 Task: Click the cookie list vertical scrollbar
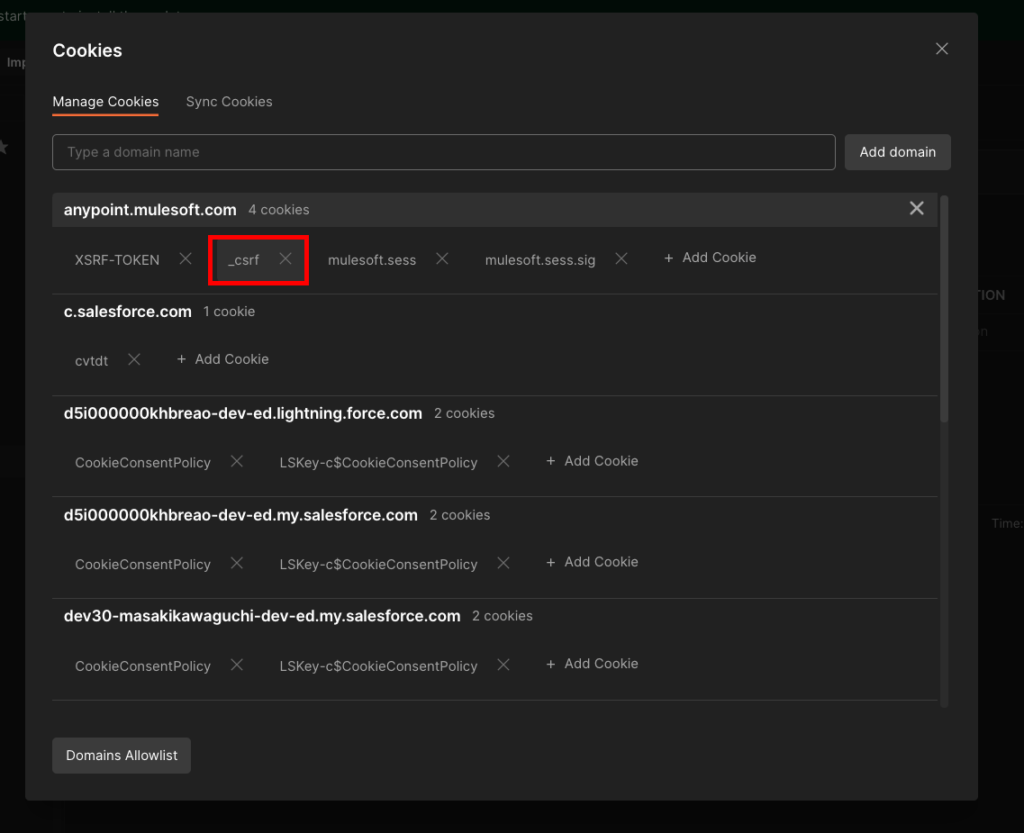pos(944,310)
